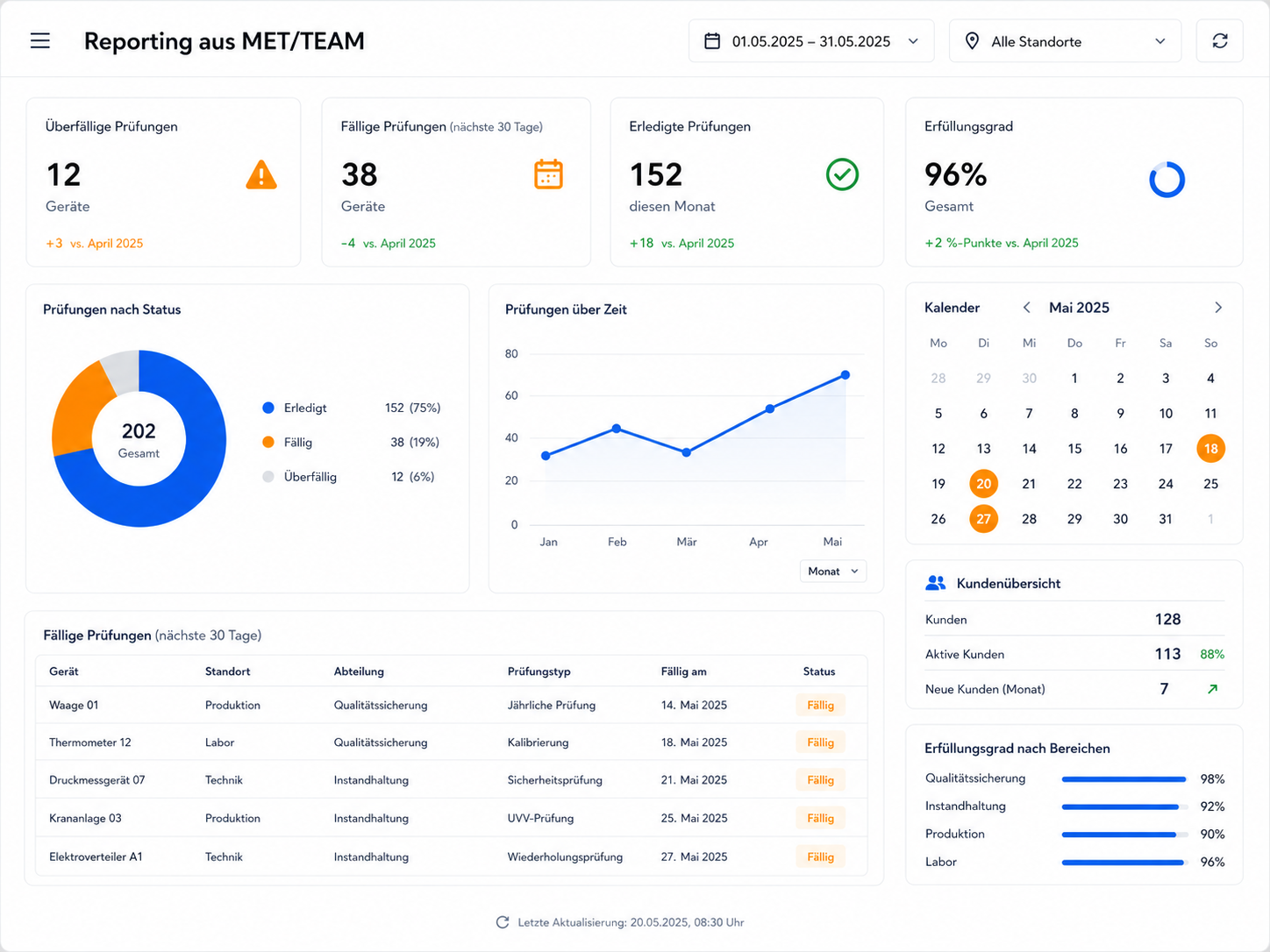The height and width of the screenshot is (952, 1270).
Task: Click orange Fällig legend dot
Action: point(268,442)
